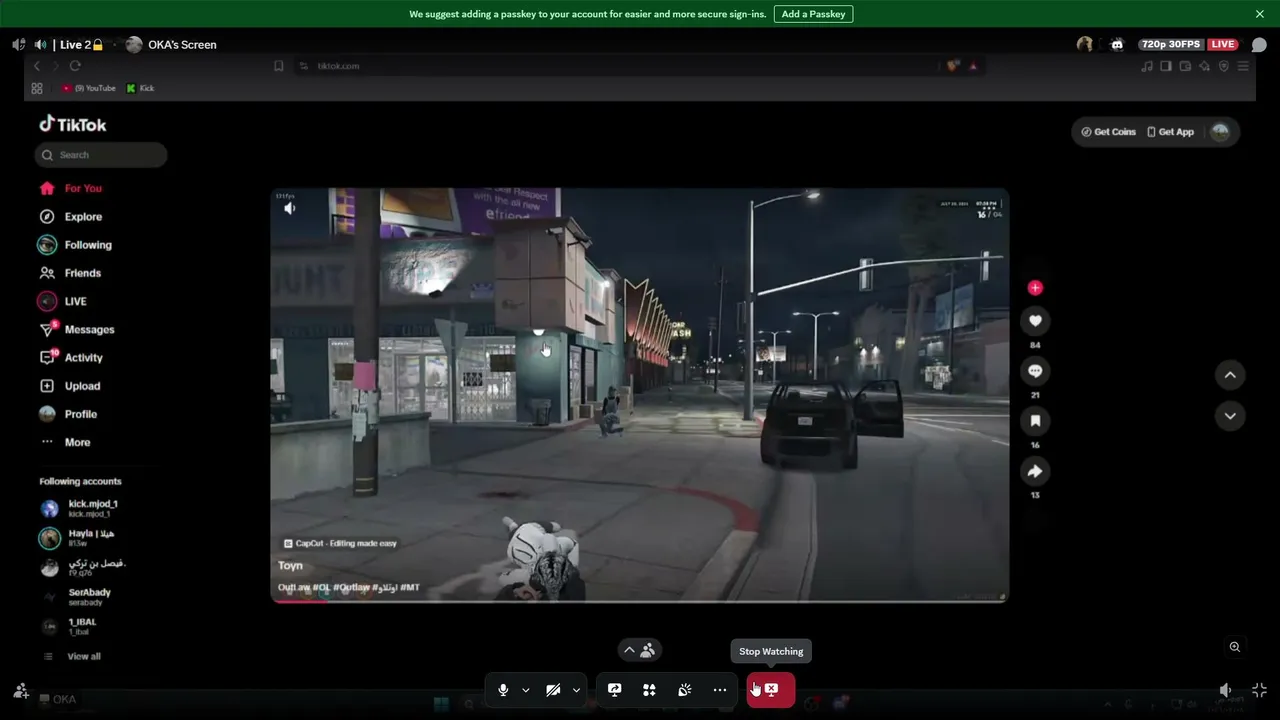1280x720 pixels.
Task: Invite friends using the add-person icon
Action: click(21, 690)
